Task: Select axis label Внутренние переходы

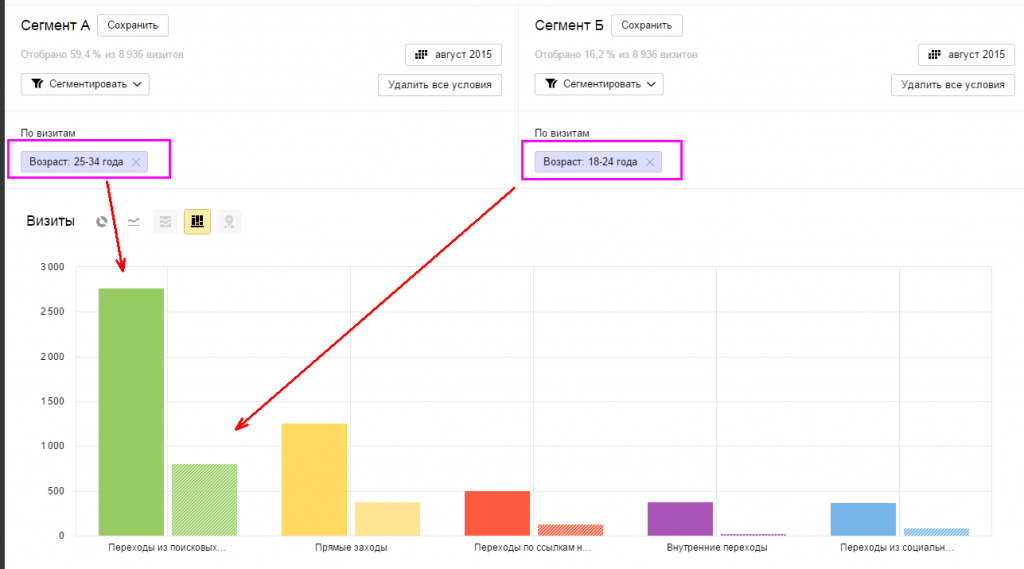Action: [x=716, y=547]
